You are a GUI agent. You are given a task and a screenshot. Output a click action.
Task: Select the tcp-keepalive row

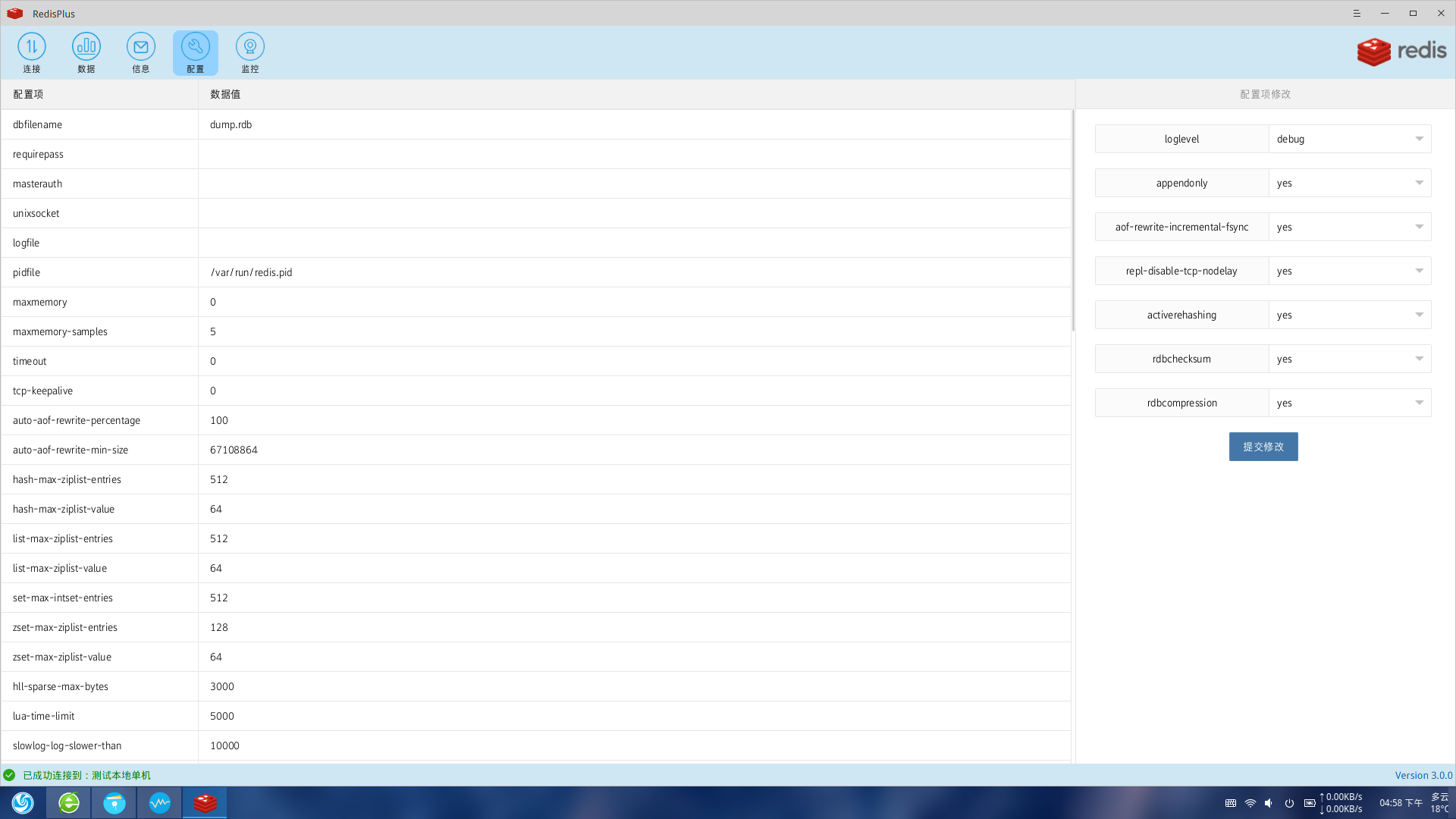(x=536, y=391)
